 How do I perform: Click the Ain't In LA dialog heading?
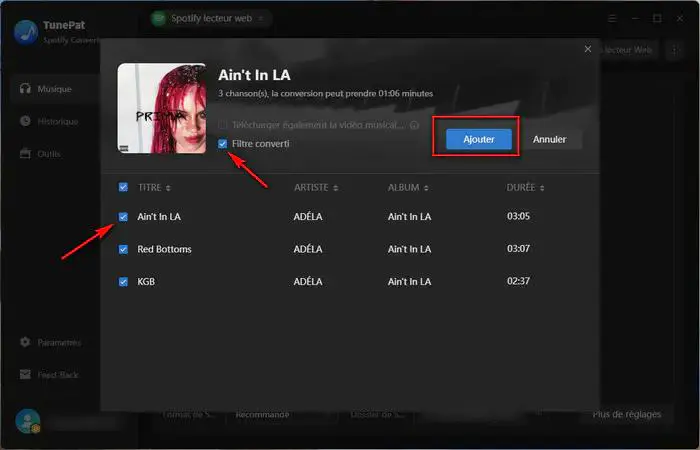pyautogui.click(x=254, y=75)
